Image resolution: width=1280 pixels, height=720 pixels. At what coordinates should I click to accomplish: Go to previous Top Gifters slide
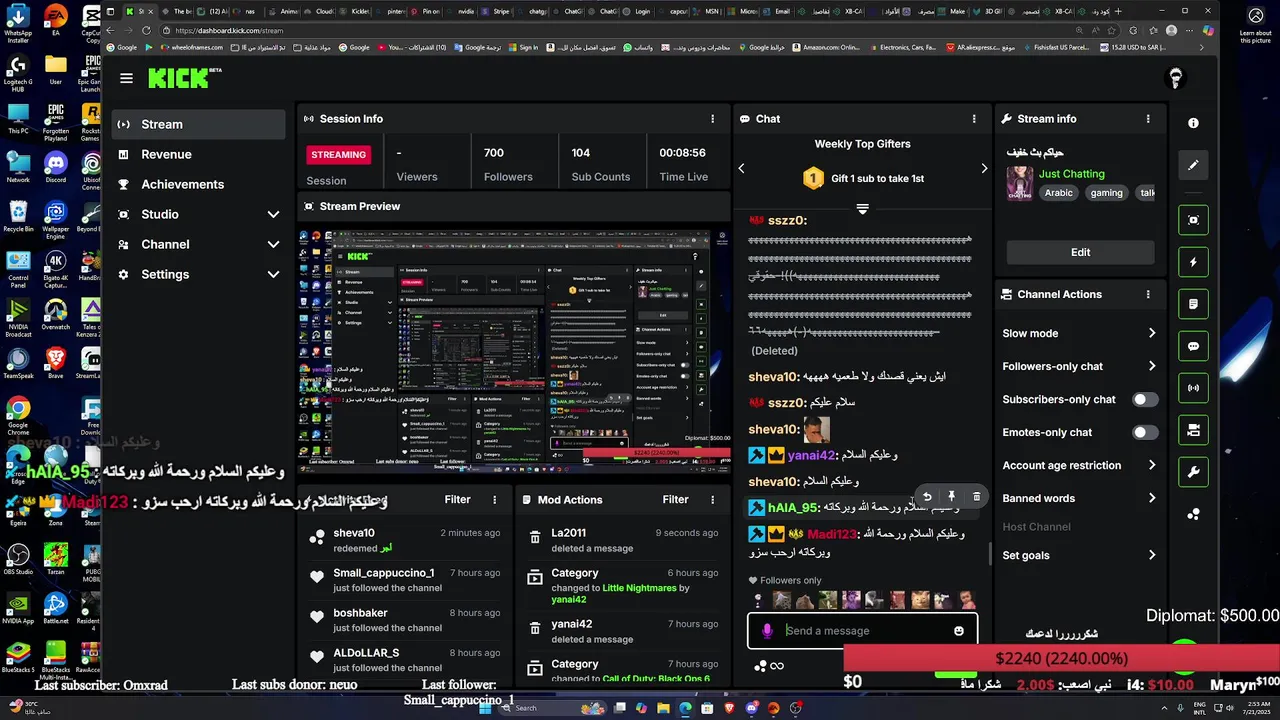[x=741, y=169]
